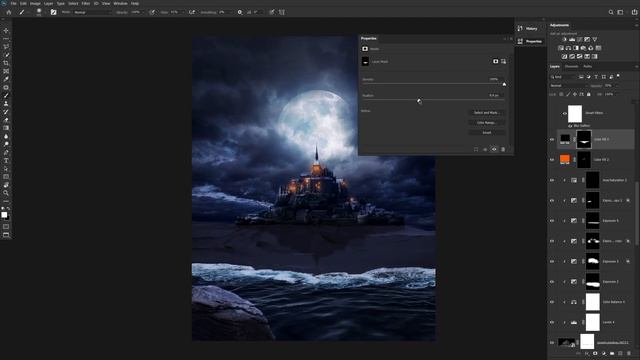This screenshot has width=640, height=360.
Task: Select the History Brush tool
Action: coord(6,112)
